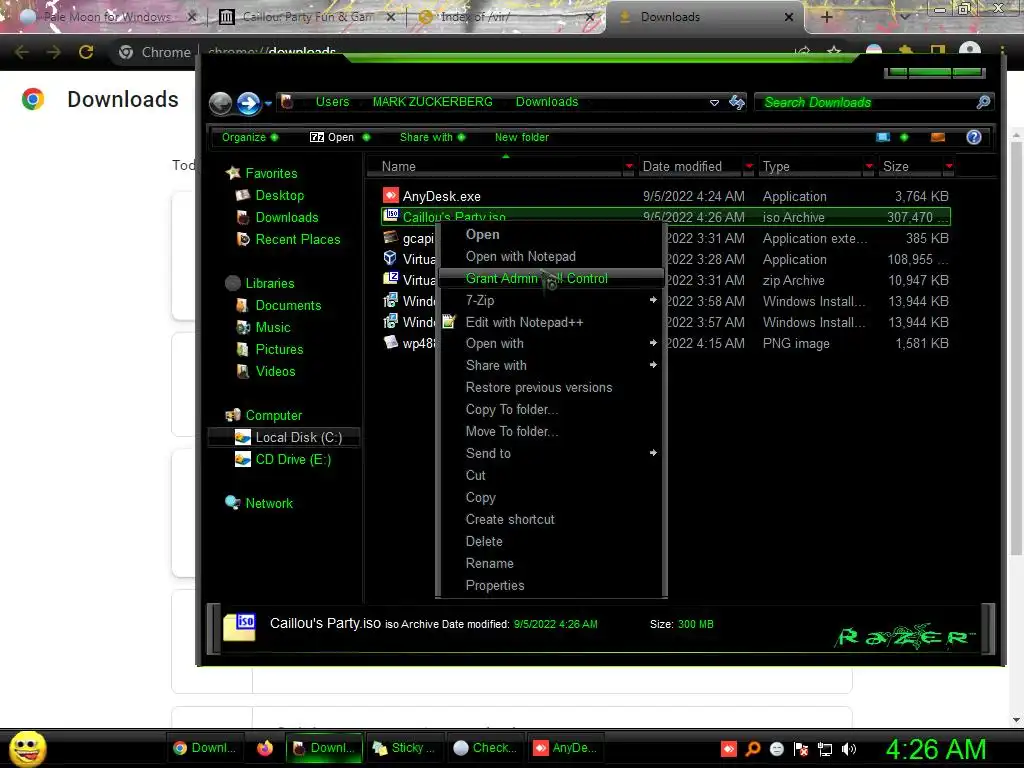1024x768 pixels.
Task: Switch to the Caillou Party Fun & Games tab
Action: pos(307,17)
